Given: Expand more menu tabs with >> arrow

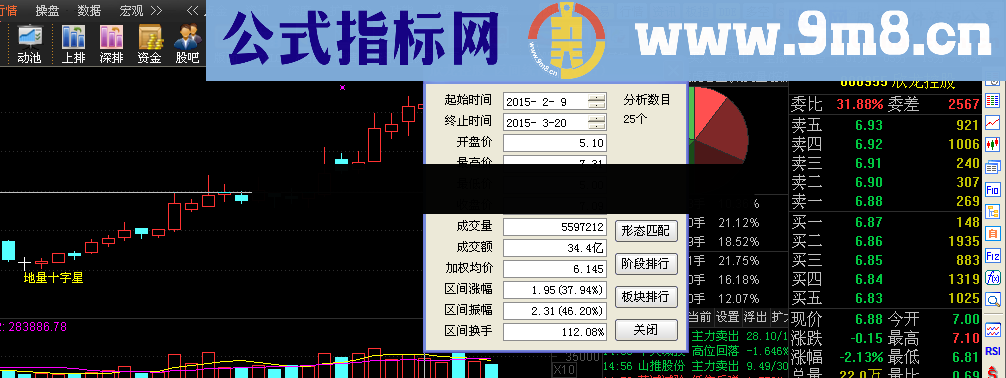Looking at the screenshot, I should [156, 10].
